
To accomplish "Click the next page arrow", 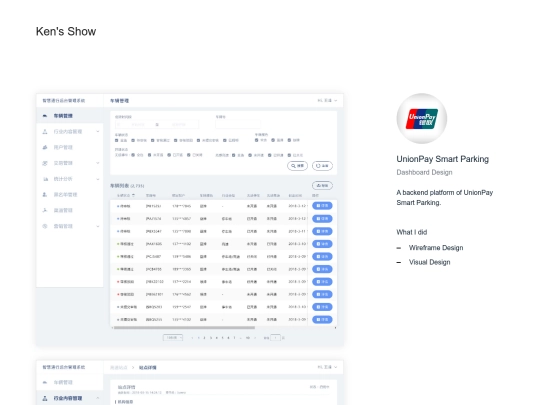I will [x=255, y=338].
